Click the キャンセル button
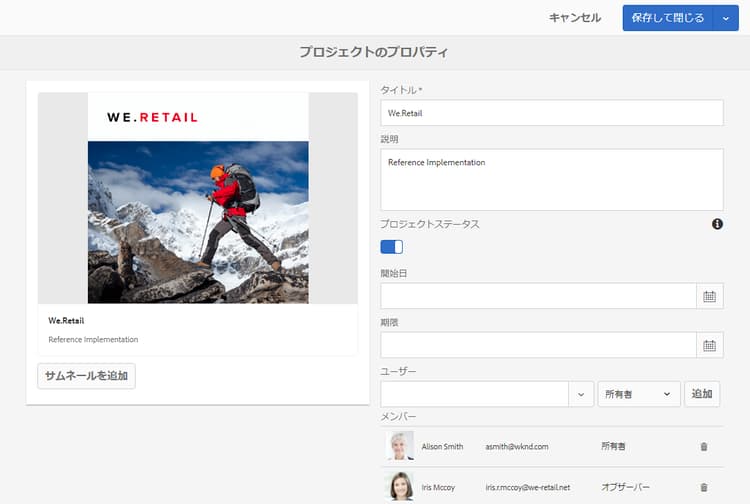 [574, 18]
